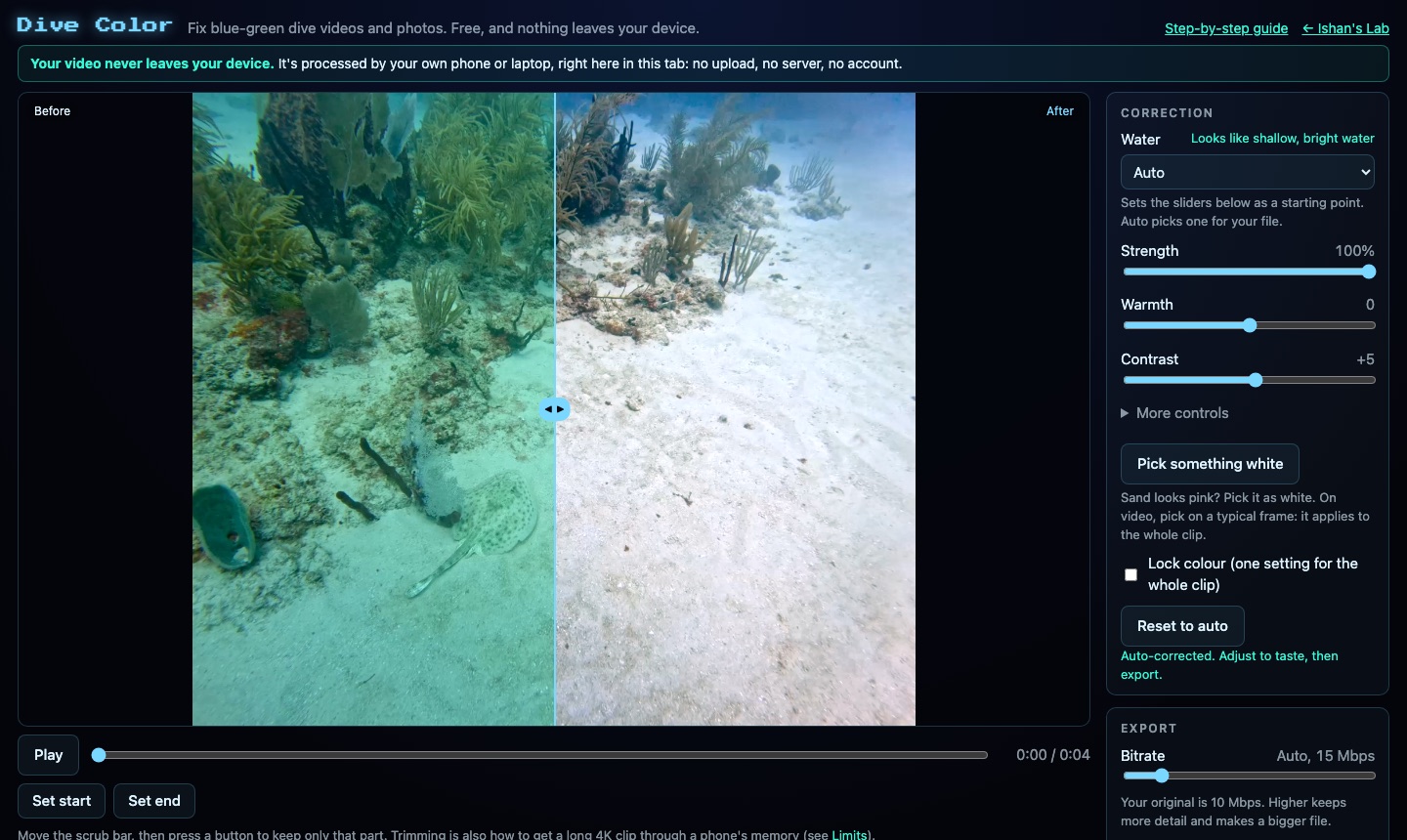Click the Bitrate slider handle
The width and height of the screenshot is (1407, 840).
pyautogui.click(x=1162, y=776)
